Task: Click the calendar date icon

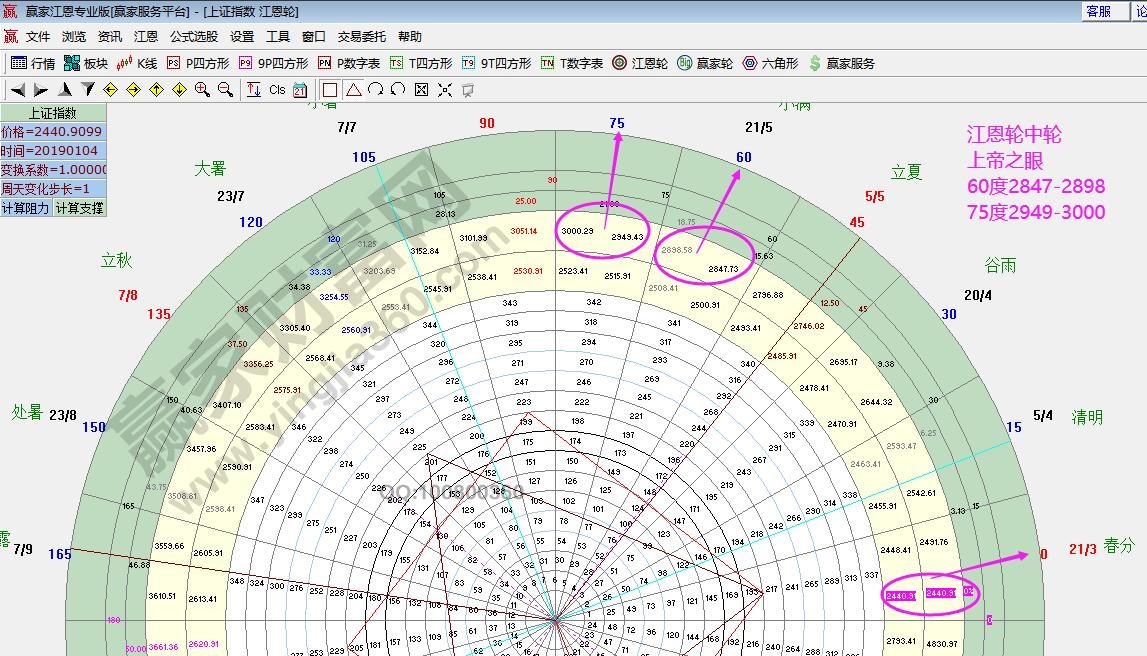Action: pos(302,89)
